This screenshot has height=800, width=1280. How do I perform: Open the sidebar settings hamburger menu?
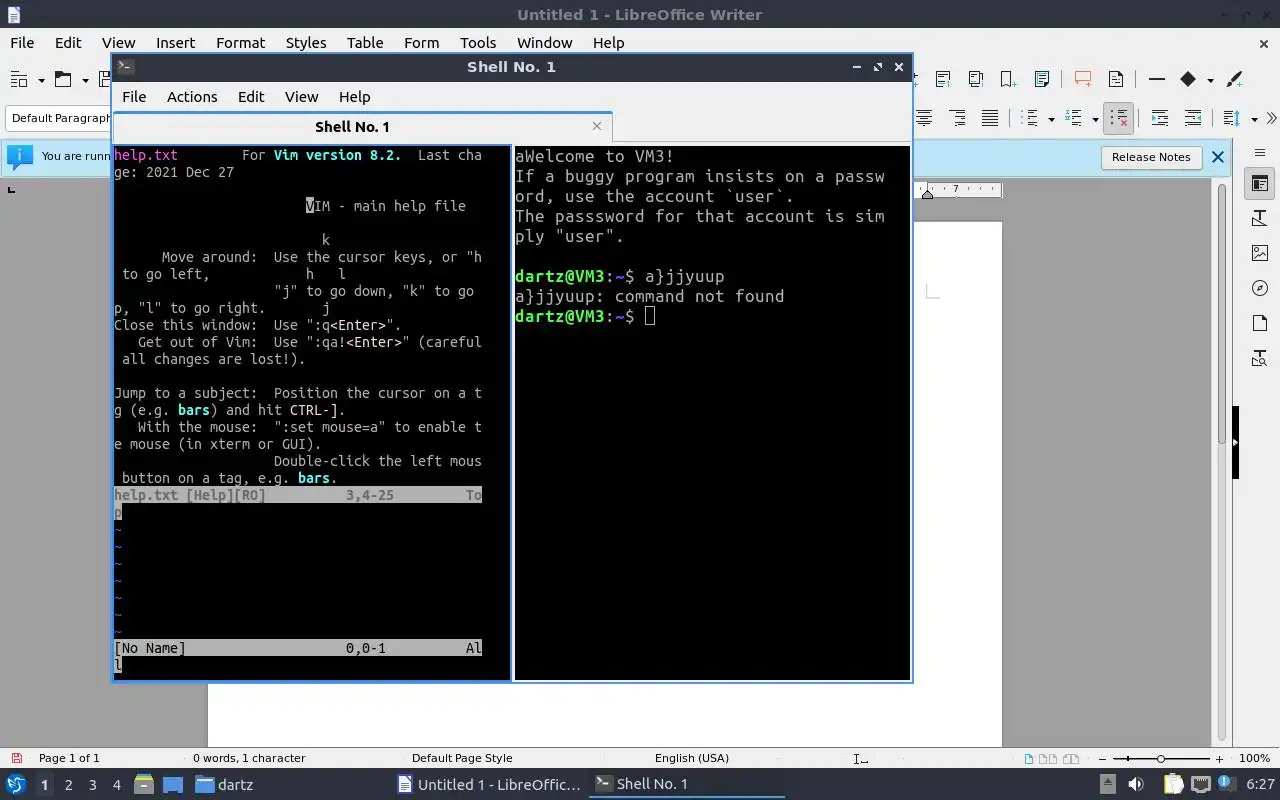1260,153
